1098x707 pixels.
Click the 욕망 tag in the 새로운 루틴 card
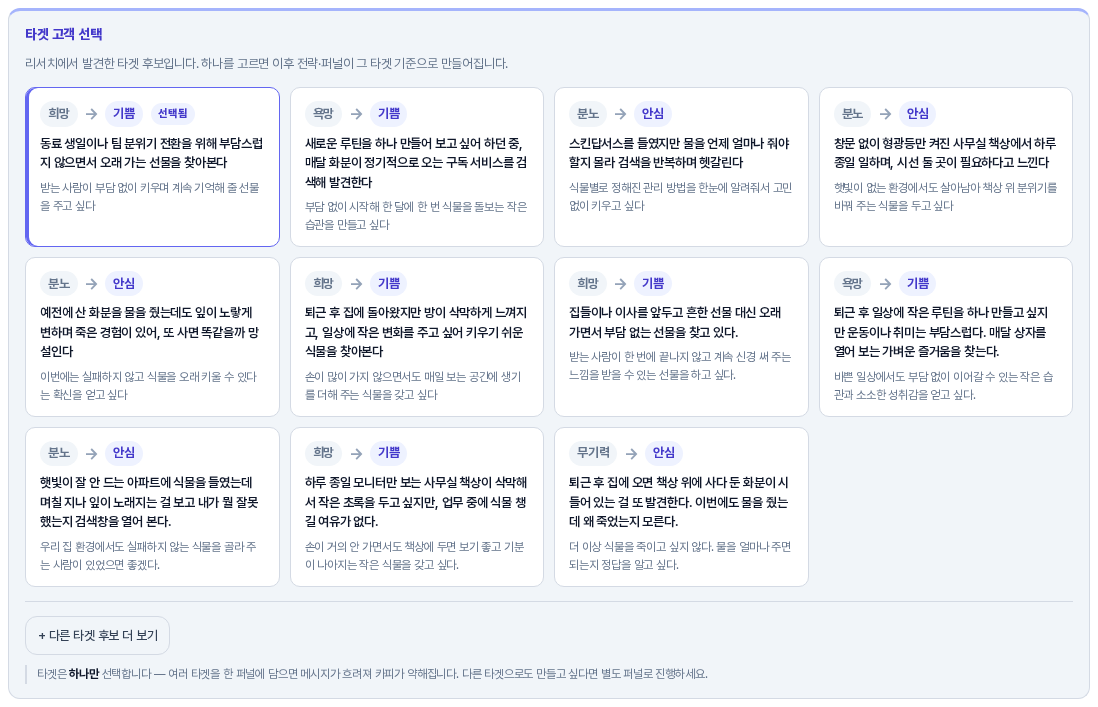pos(323,113)
